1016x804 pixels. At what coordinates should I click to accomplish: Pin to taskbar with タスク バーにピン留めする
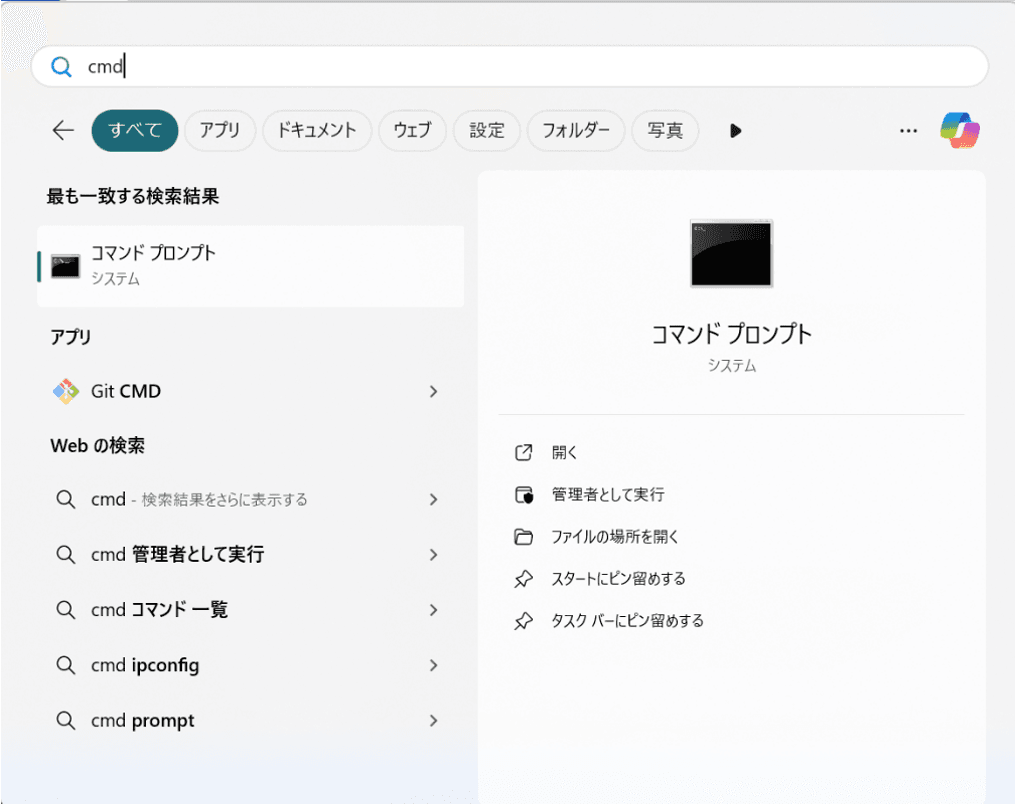(x=627, y=621)
